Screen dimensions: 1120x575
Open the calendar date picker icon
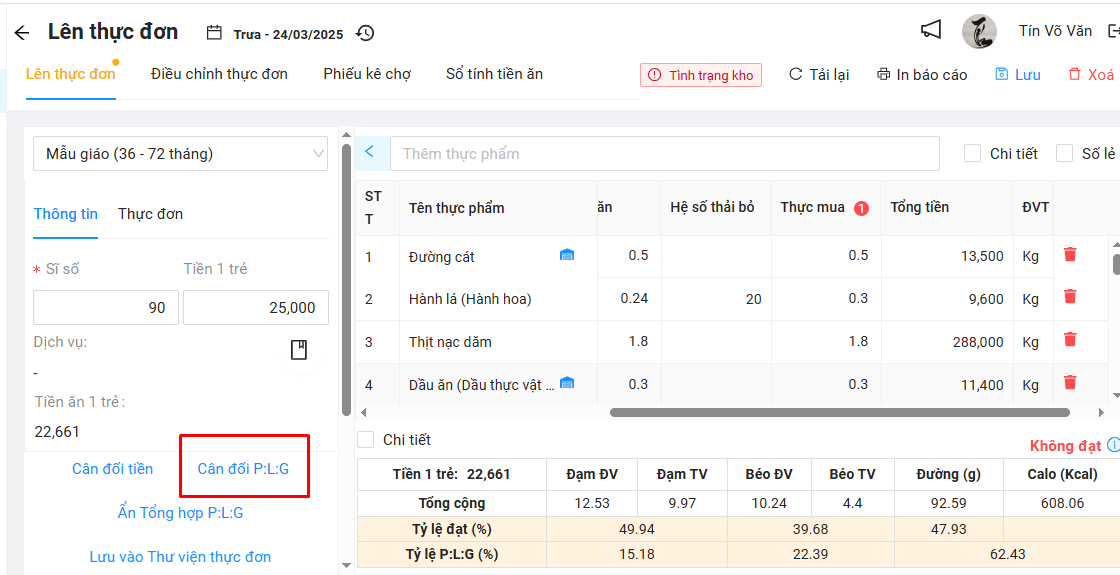[x=214, y=33]
